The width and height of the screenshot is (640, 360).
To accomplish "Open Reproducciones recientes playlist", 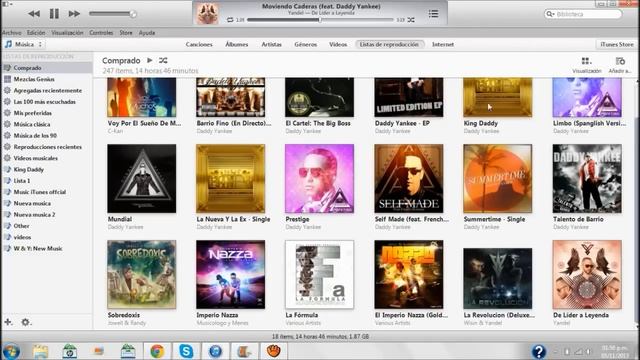I will 47,147.
